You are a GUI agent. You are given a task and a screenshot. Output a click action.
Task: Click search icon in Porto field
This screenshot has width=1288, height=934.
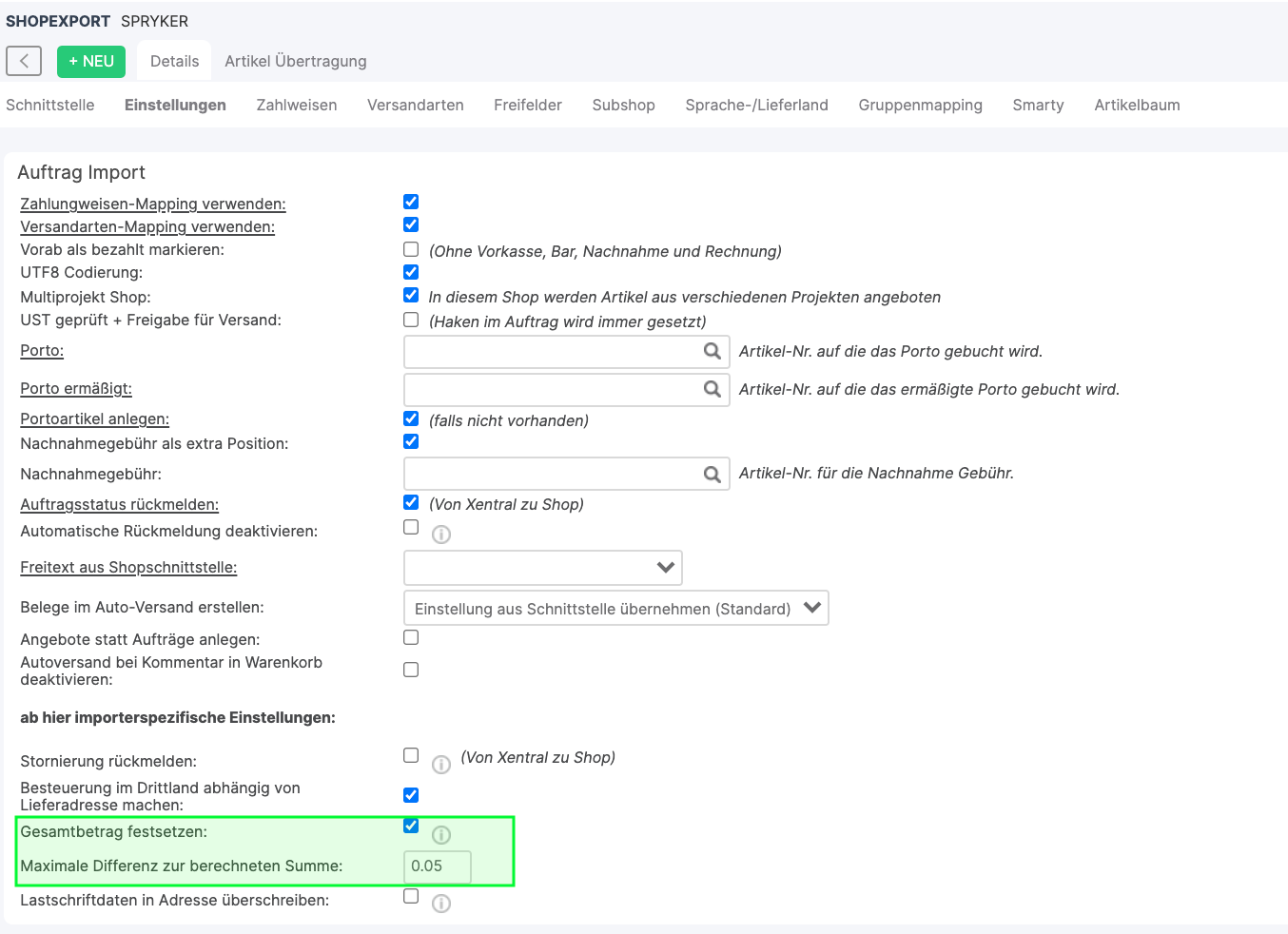click(x=712, y=351)
